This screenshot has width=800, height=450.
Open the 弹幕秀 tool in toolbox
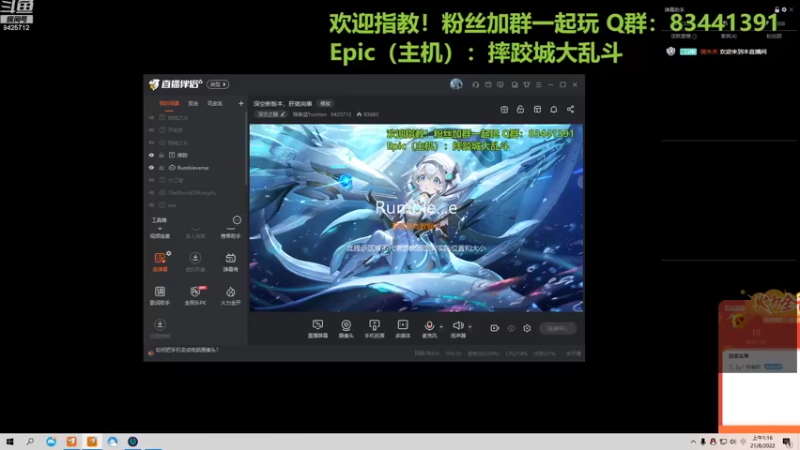[x=231, y=262]
